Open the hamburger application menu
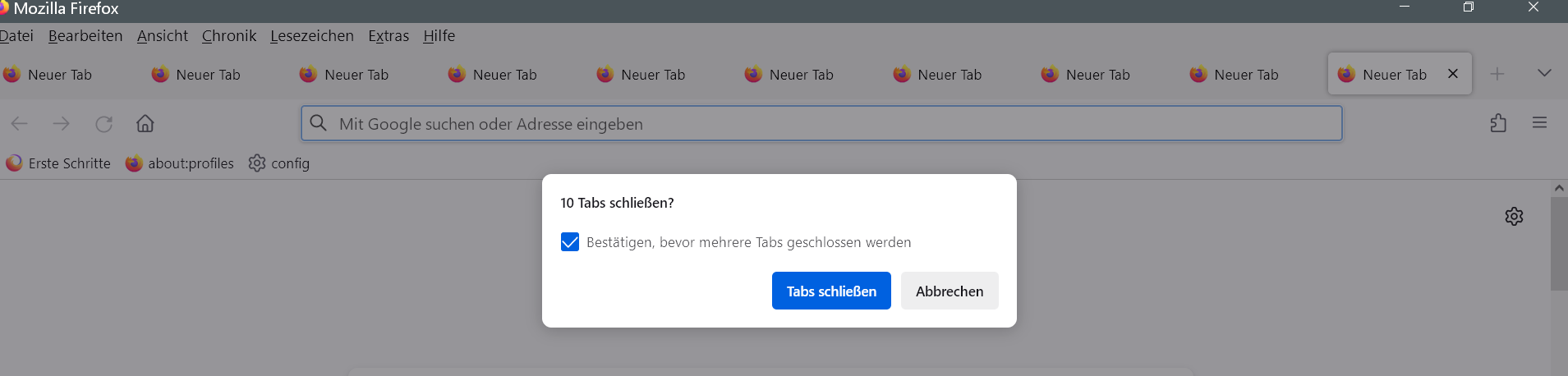Screen dimensions: 1568x376 1539,123
